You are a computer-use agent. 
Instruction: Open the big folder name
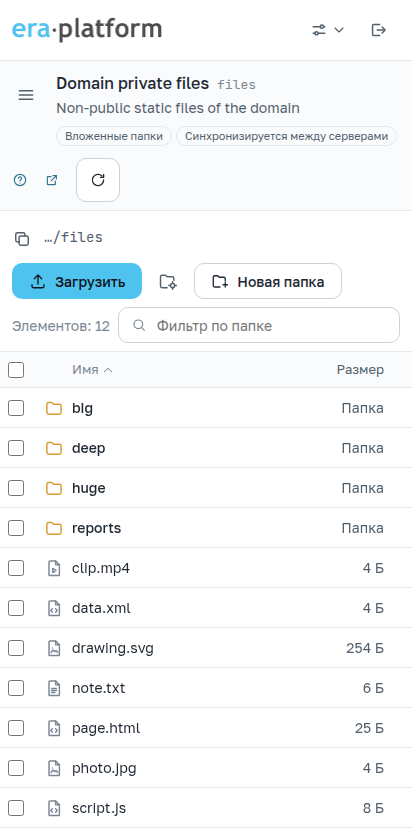pyautogui.click(x=82, y=408)
